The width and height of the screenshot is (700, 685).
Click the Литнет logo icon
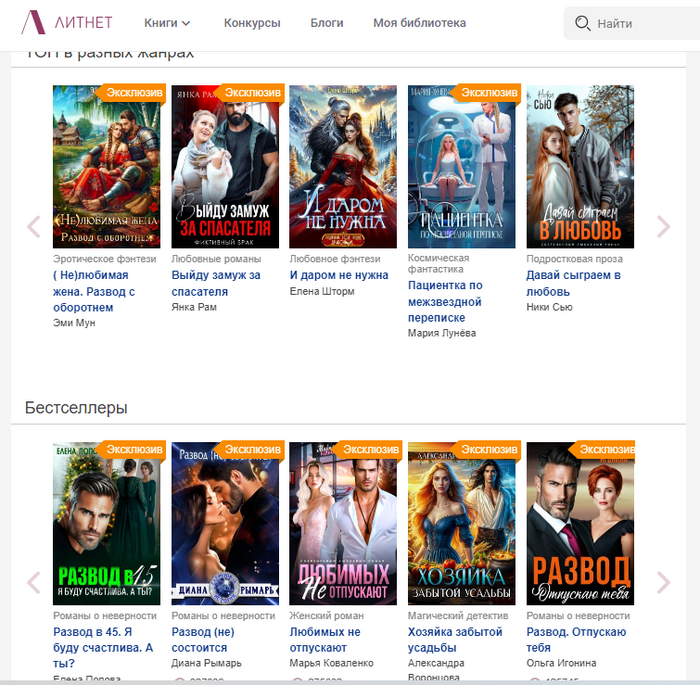(33, 22)
